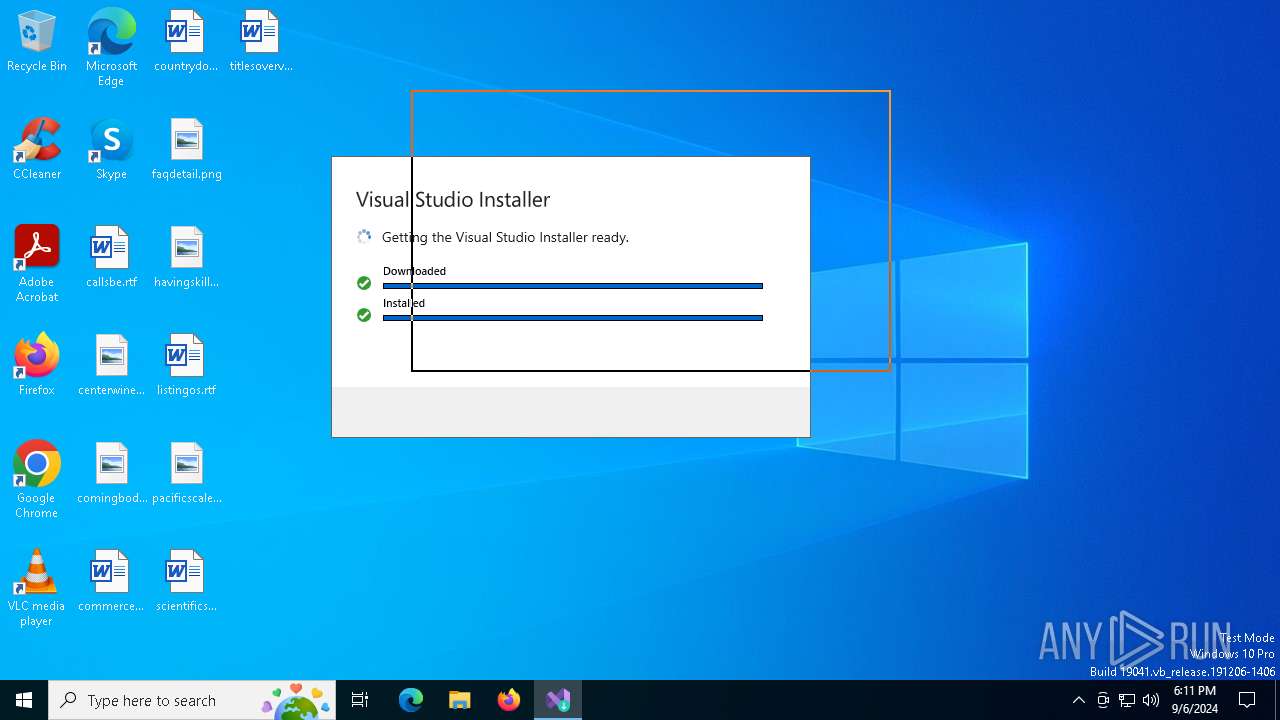Click the Downloaded green checkmark
The width and height of the screenshot is (1280, 720).
364,283
